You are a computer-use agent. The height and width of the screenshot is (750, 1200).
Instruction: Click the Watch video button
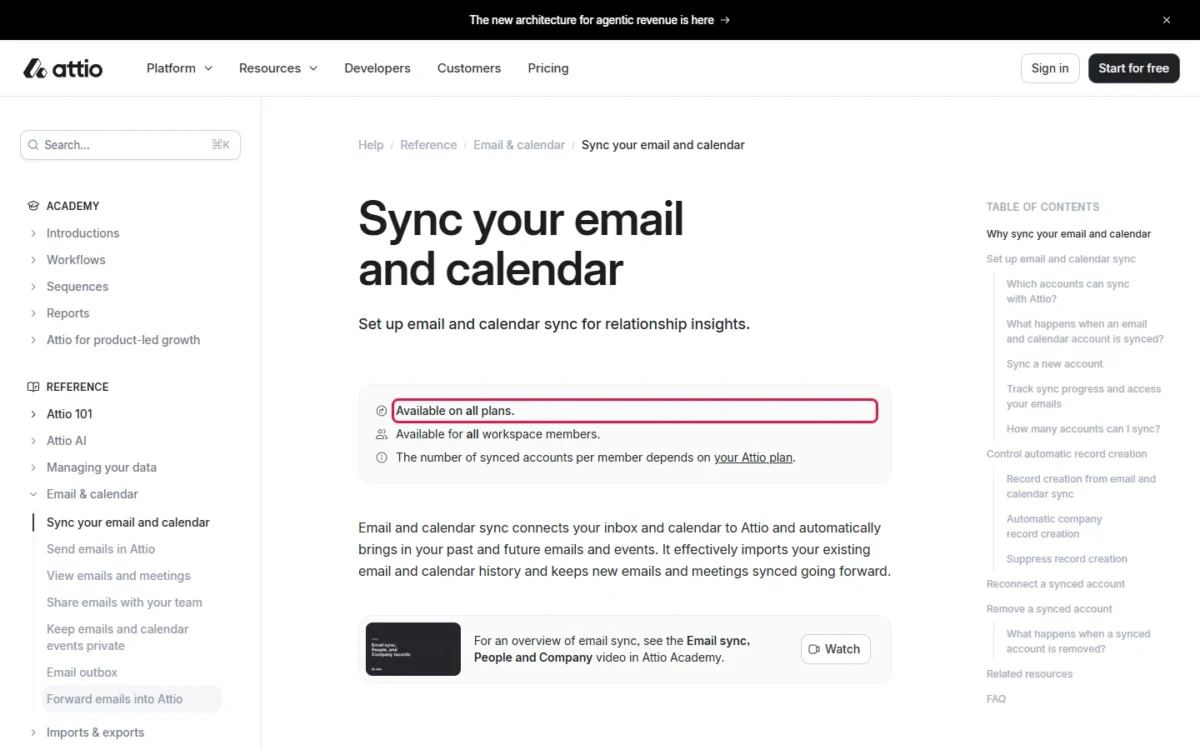tap(835, 649)
